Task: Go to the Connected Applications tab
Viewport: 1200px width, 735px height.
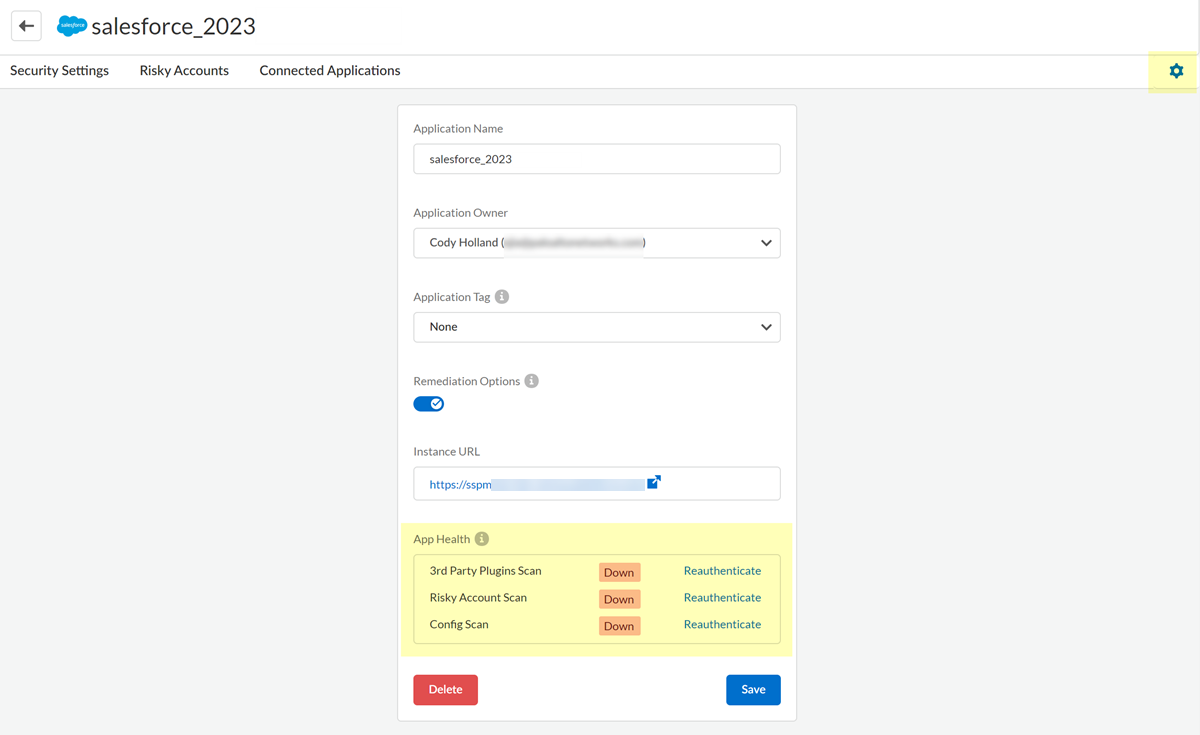Action: coord(330,71)
